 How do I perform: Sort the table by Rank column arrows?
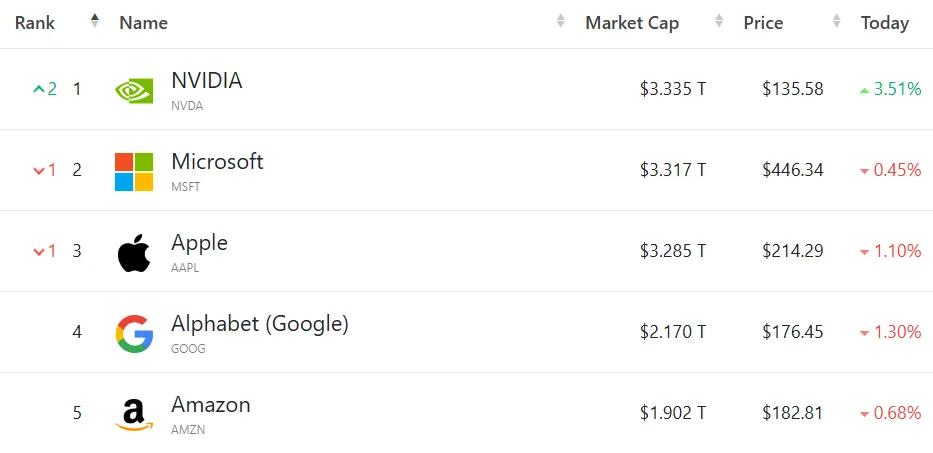[95, 21]
